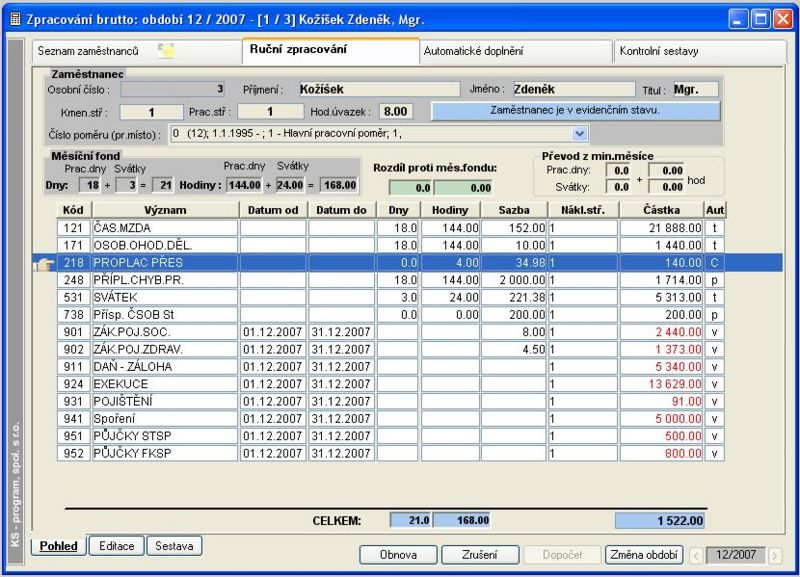Click the Sazba column header

click(514, 210)
